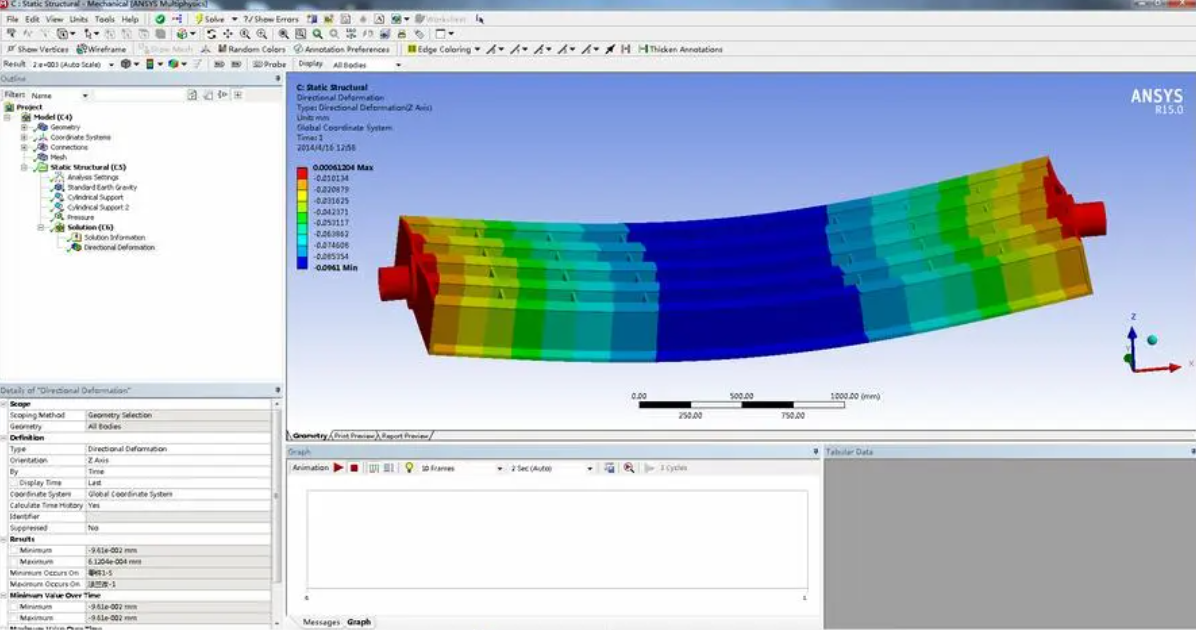1196x630 pixels.
Task: Stop the animation playback
Action: (354, 468)
